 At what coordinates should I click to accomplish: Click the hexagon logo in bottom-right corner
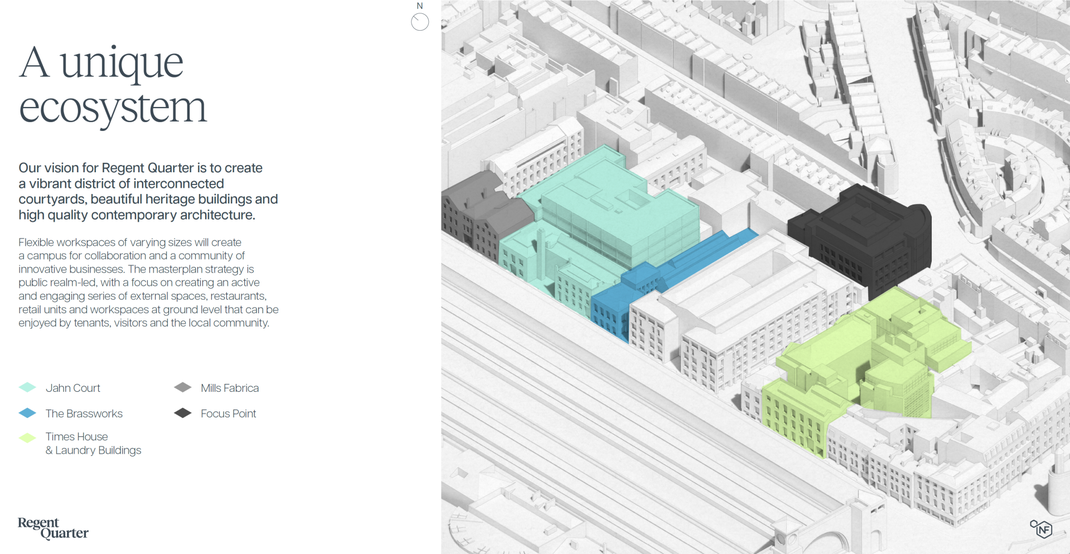[x=1042, y=529]
